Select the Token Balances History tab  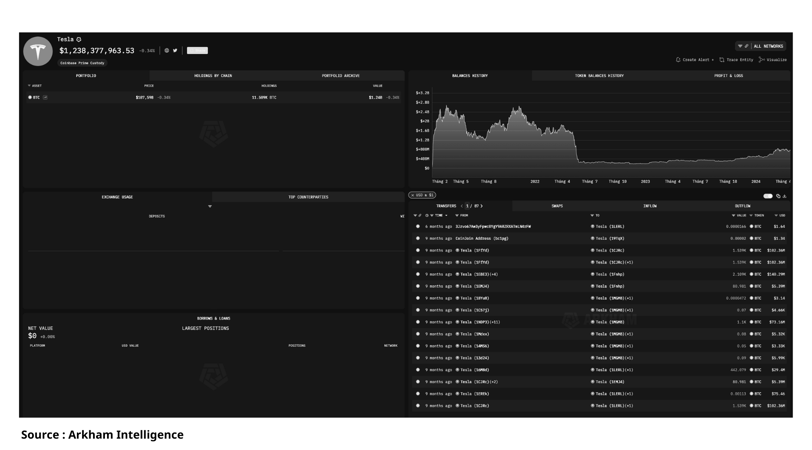599,76
